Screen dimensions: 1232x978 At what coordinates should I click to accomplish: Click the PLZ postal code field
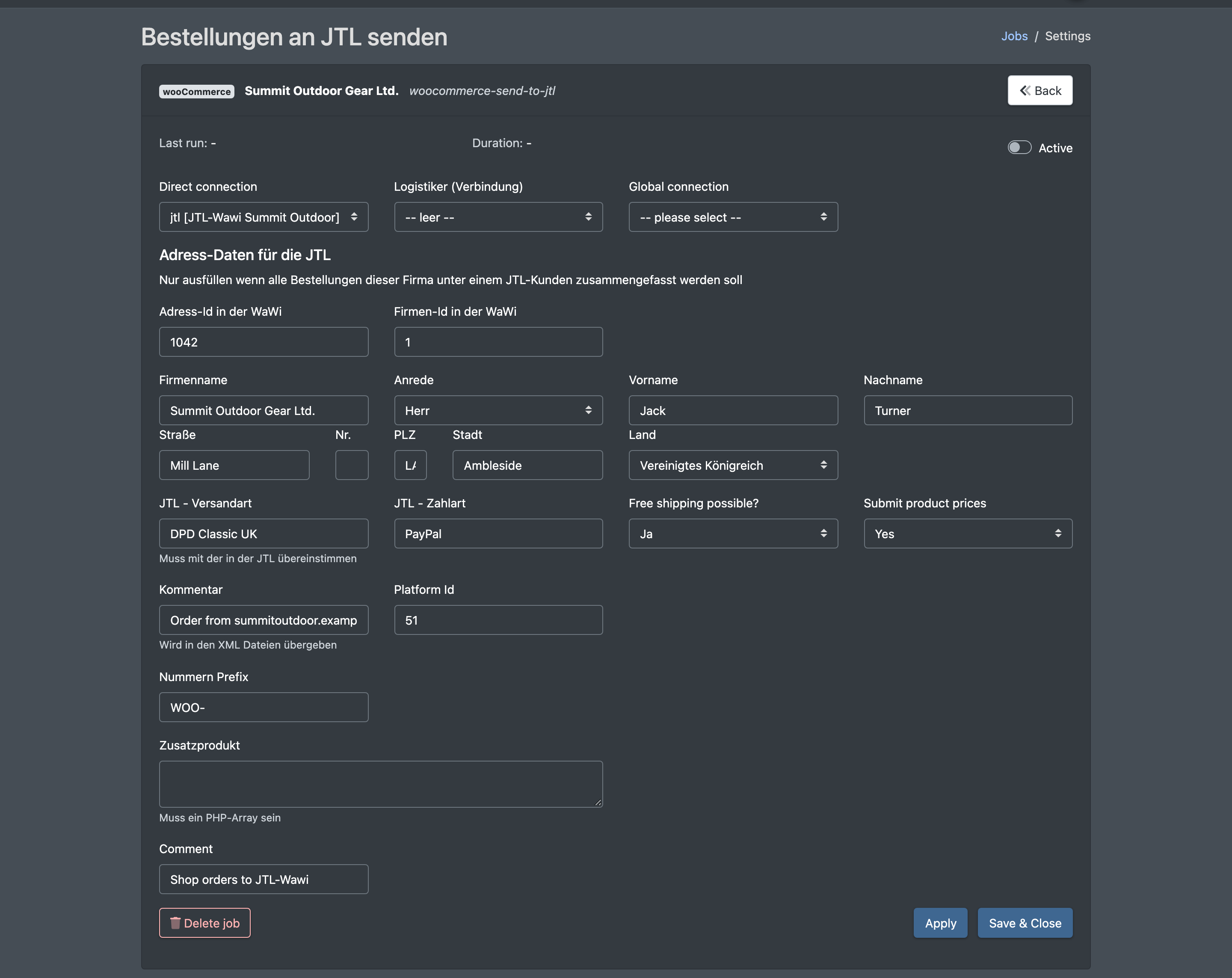coord(410,465)
